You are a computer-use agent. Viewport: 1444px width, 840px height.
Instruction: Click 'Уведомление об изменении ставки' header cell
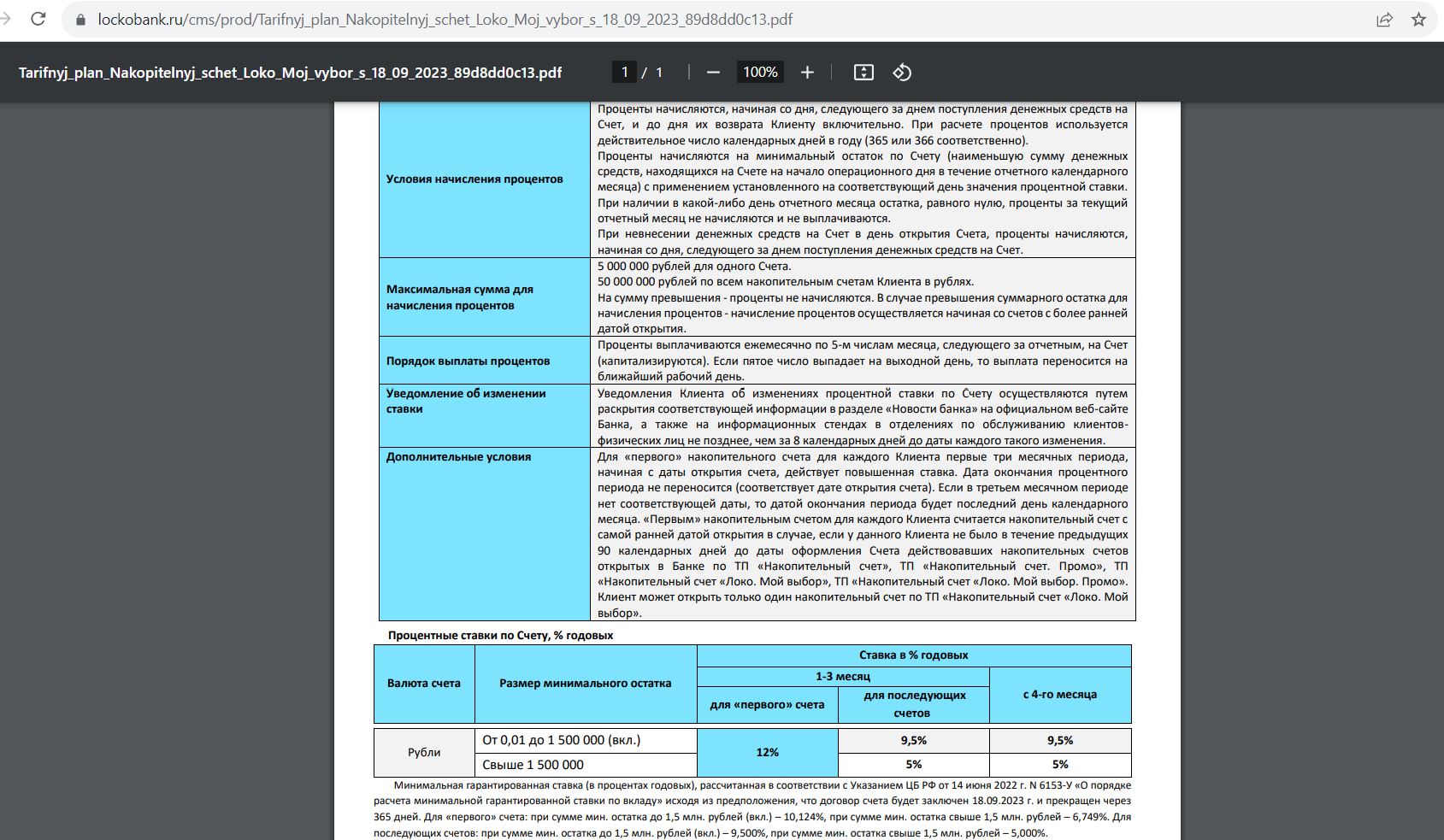pyautogui.click(x=484, y=416)
